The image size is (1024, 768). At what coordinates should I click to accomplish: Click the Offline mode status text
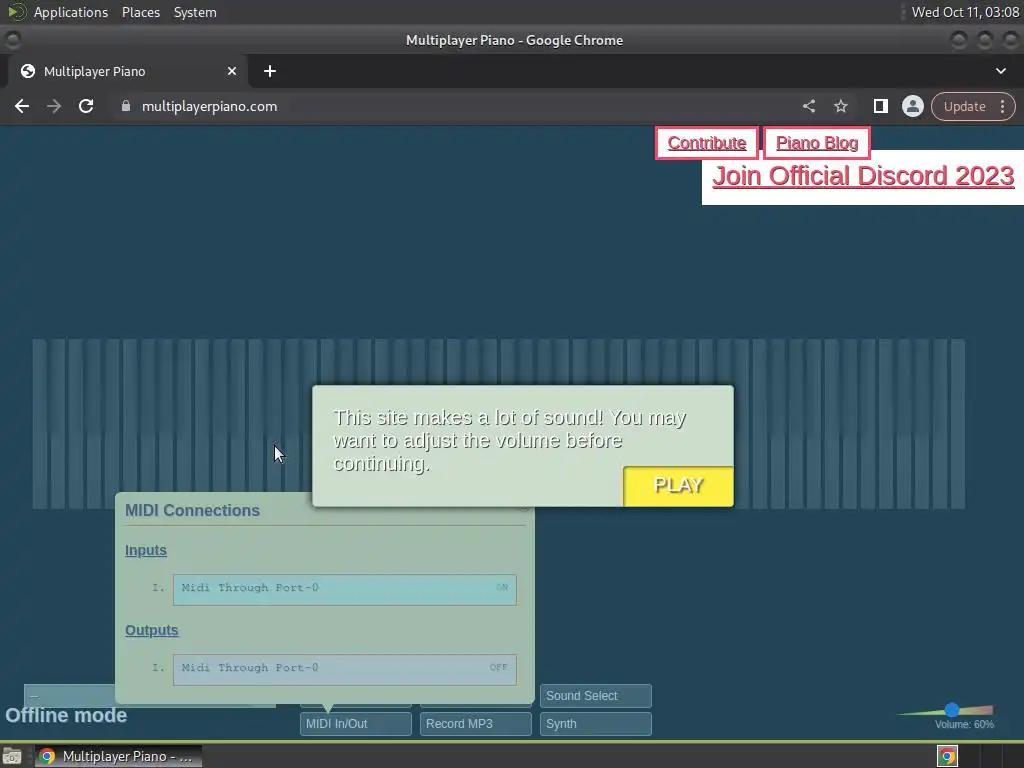tap(66, 715)
